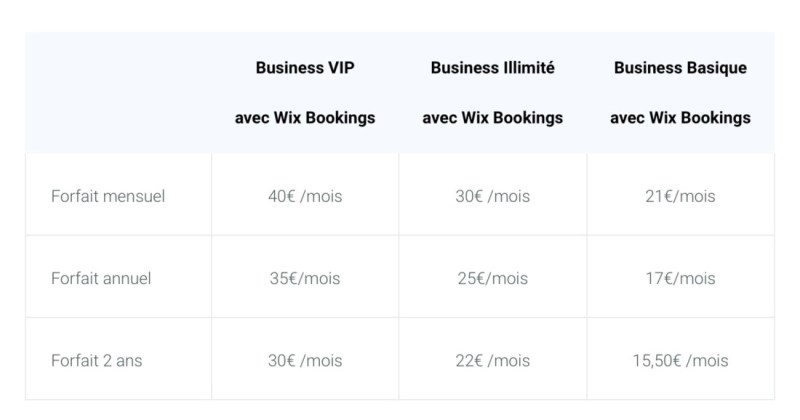Select the Forfait mensuel row label
Viewport: 800px width, 420px height.
(x=108, y=196)
